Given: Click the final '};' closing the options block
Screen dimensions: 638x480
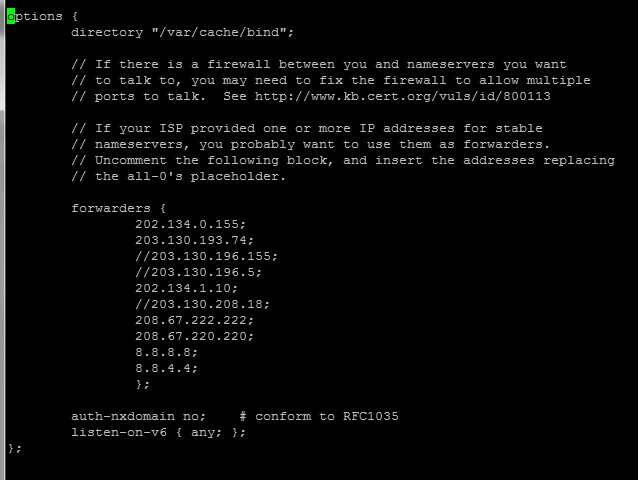Looking at the screenshot, I should [x=14, y=448].
